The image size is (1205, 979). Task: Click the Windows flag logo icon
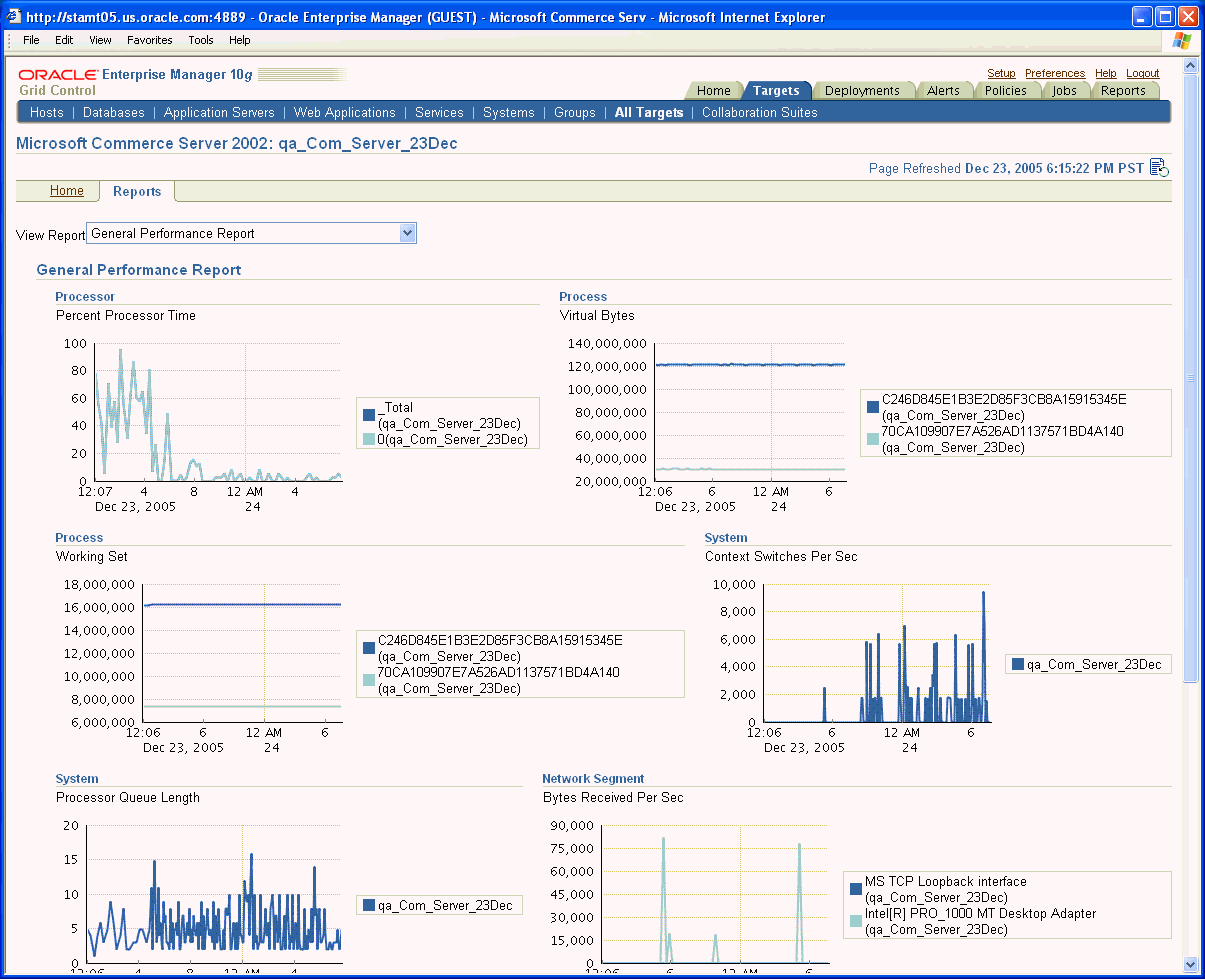(x=1181, y=40)
